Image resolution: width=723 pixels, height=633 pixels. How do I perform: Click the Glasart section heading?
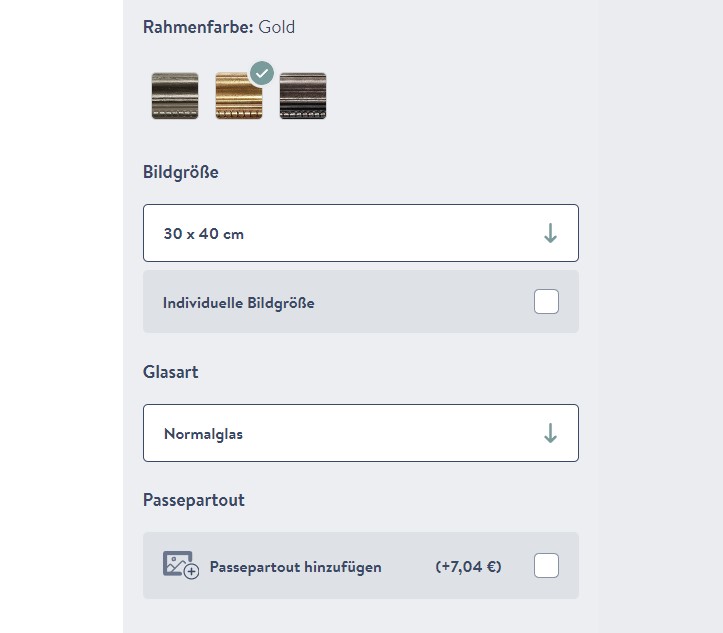(x=171, y=372)
